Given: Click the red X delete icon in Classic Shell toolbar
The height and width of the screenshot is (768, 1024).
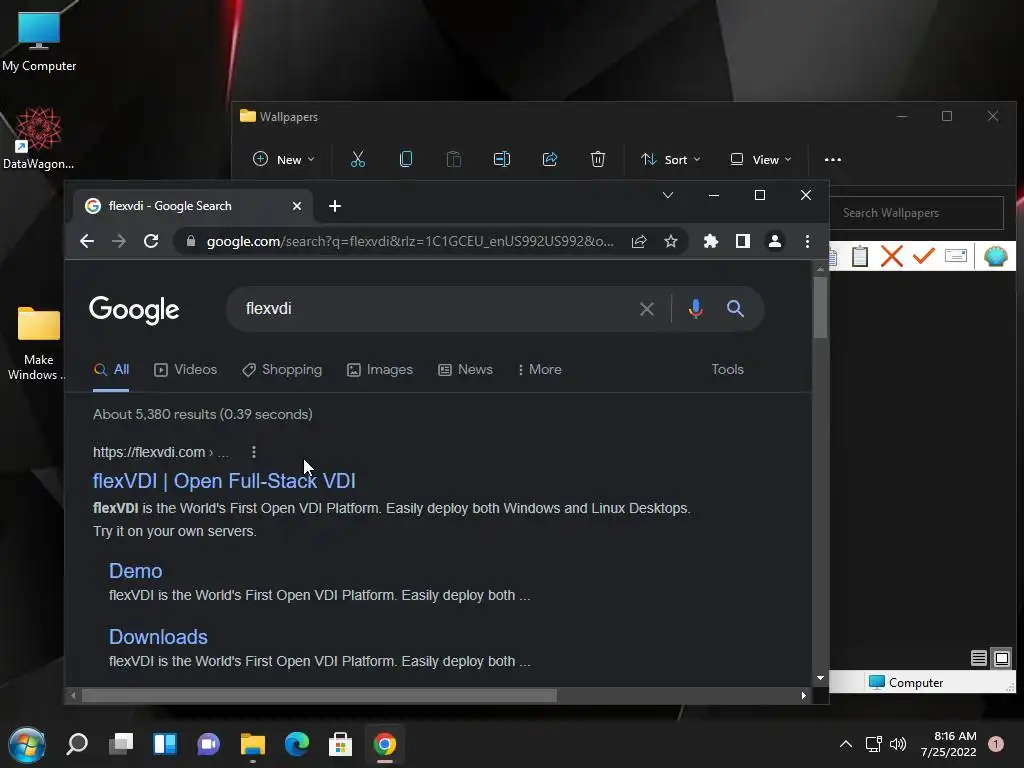Looking at the screenshot, I should pos(891,256).
